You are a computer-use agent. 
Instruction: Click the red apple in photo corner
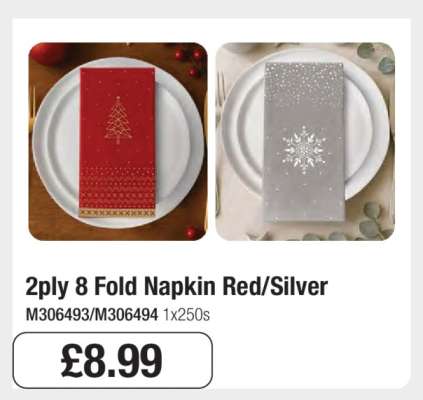click(50, 53)
